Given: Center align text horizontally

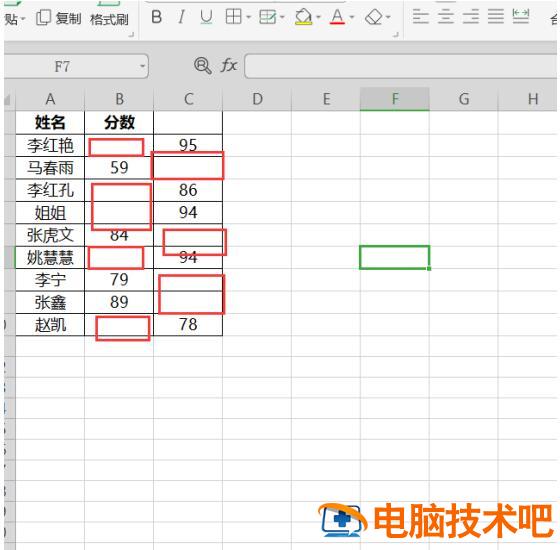Looking at the screenshot, I should click(x=445, y=16).
